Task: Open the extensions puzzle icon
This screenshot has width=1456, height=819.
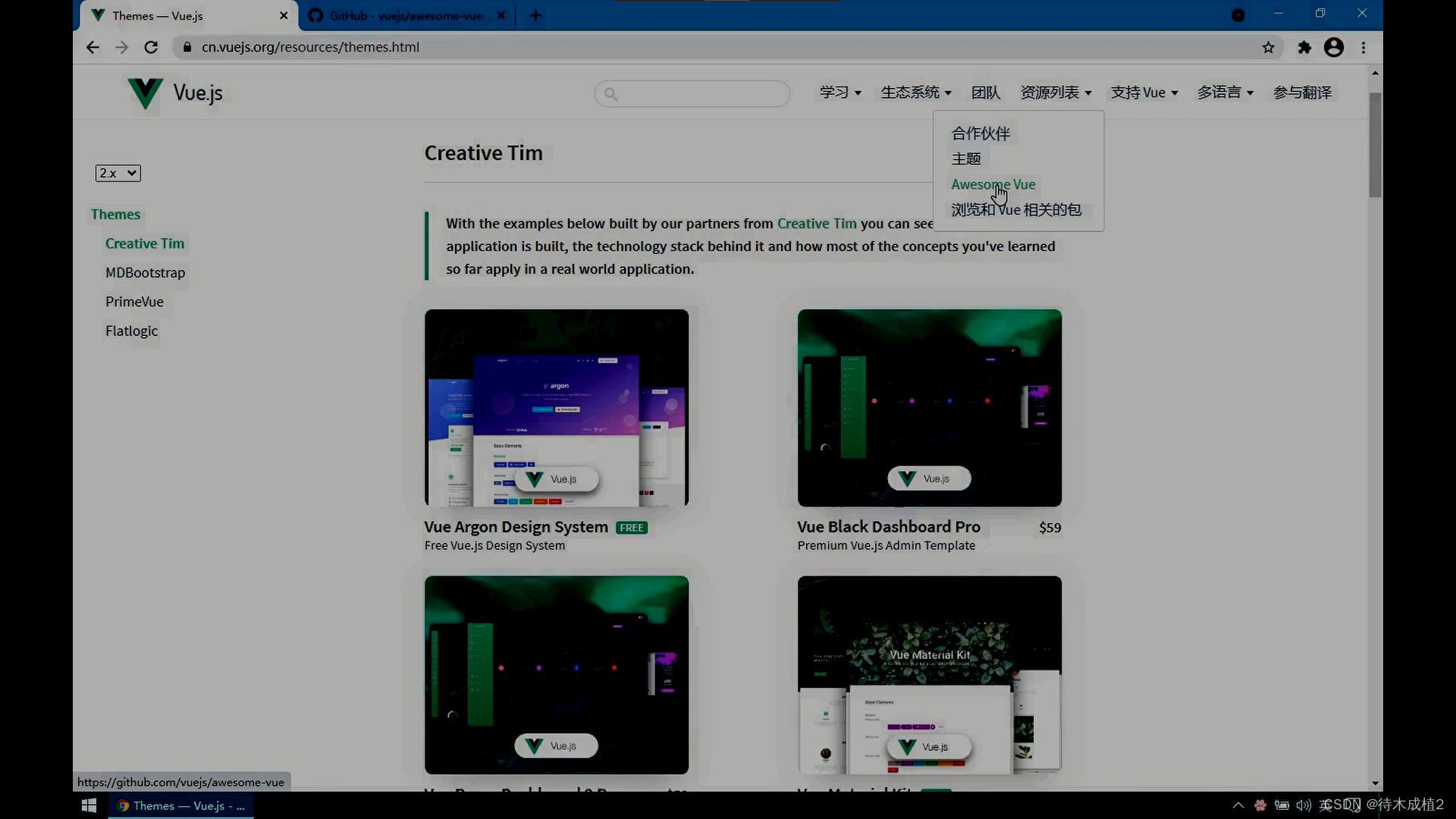Action: [x=1304, y=47]
